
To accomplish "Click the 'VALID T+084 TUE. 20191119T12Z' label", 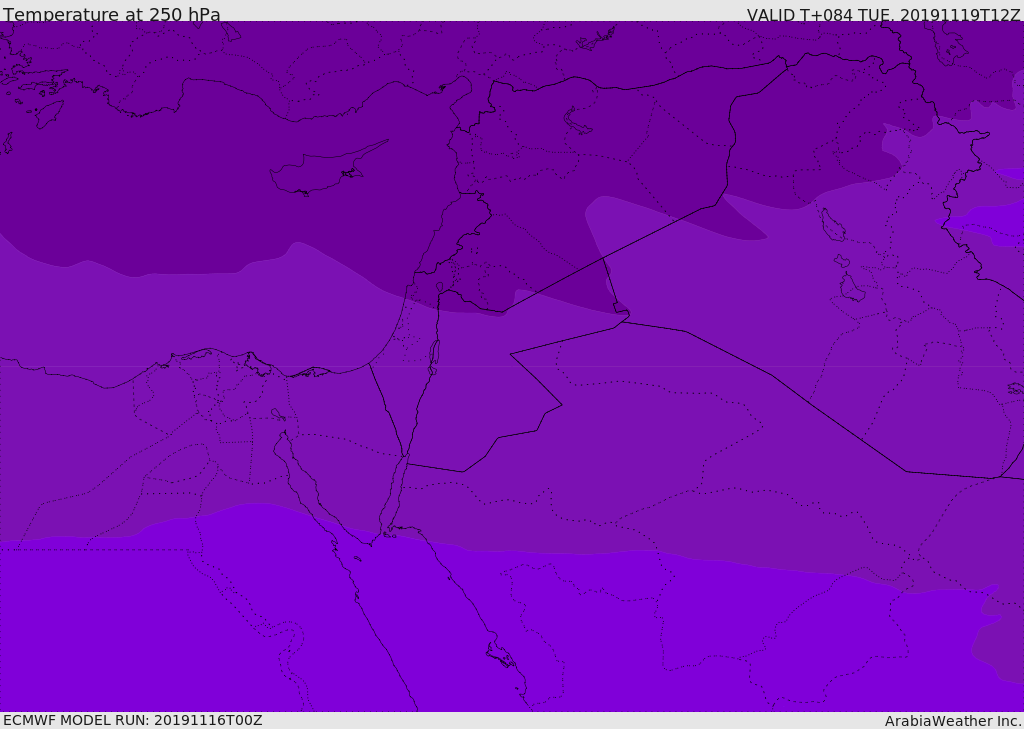I will click(x=884, y=15).
